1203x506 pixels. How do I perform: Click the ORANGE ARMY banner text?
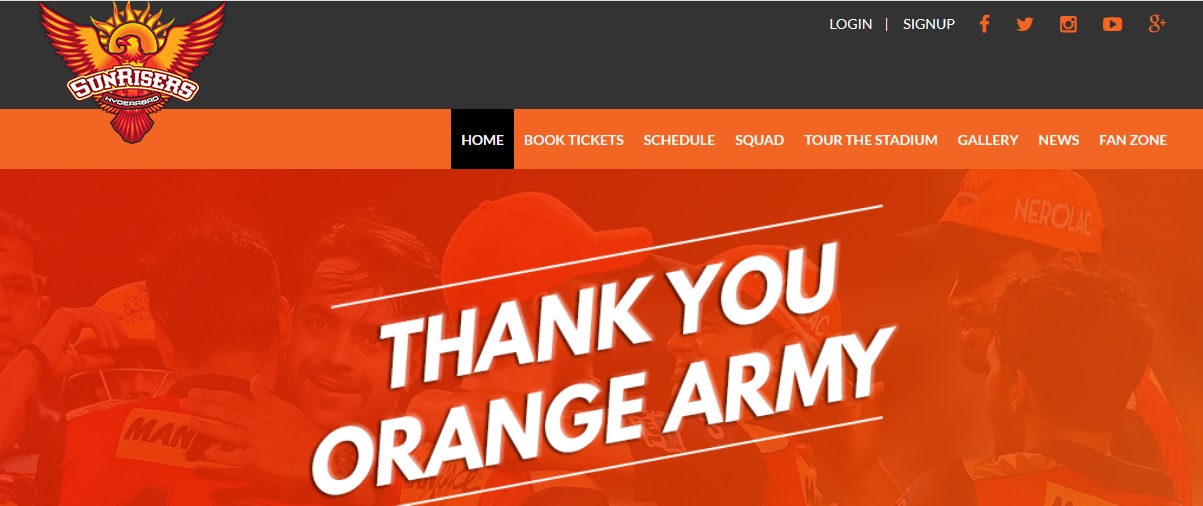pyautogui.click(x=602, y=417)
